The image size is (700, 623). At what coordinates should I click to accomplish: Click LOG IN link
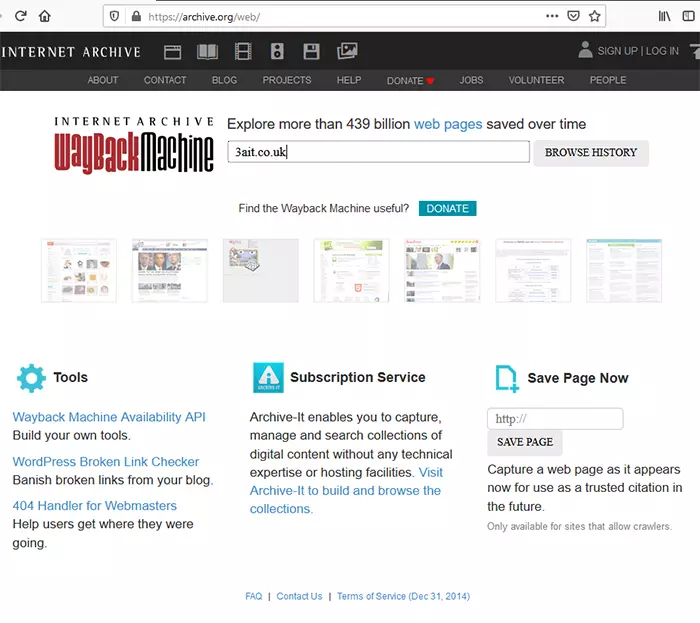tap(662, 51)
